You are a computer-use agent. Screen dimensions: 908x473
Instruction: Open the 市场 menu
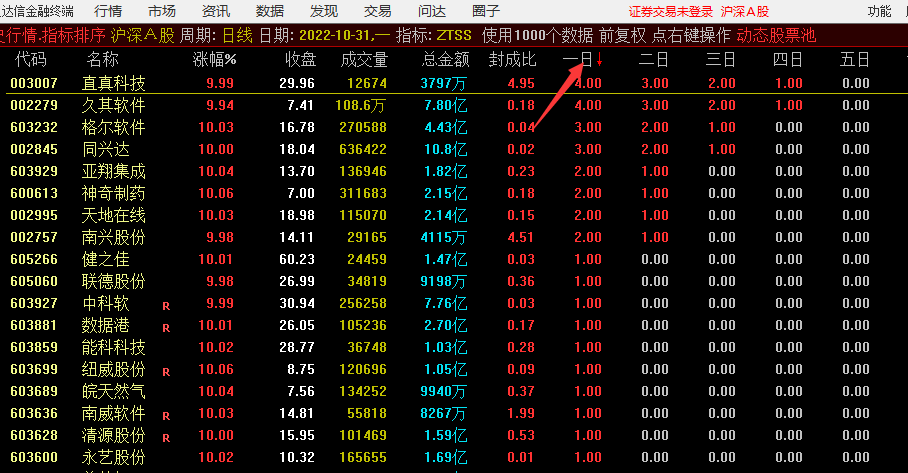pos(162,11)
